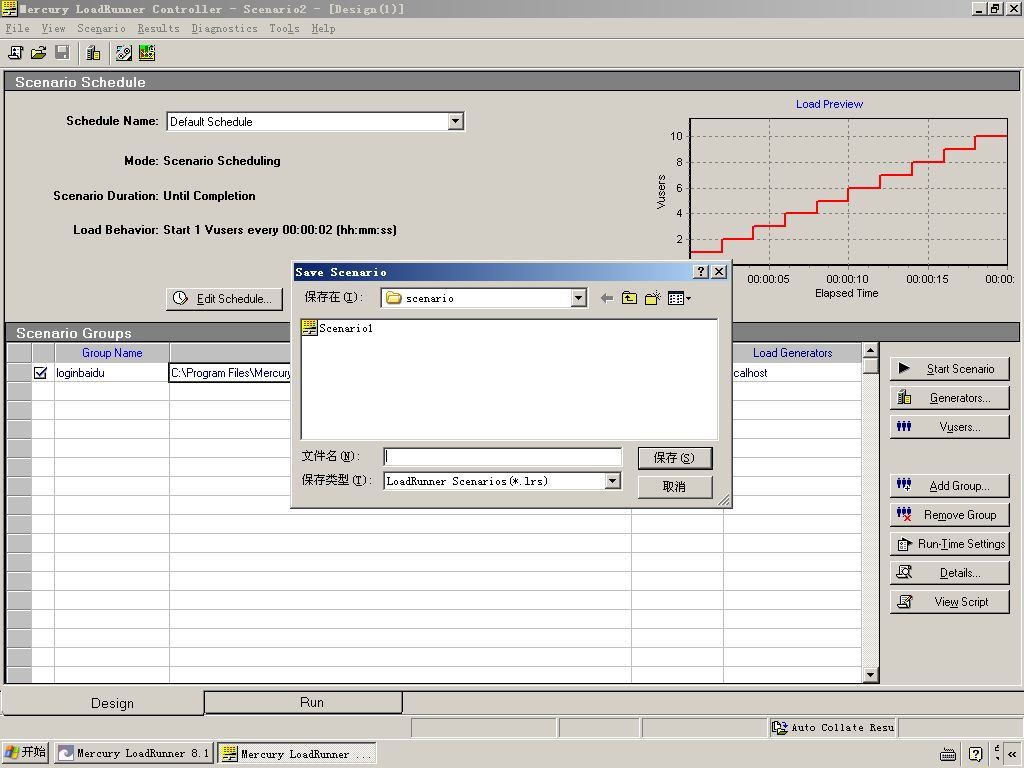The width and height of the screenshot is (1024, 768).
Task: Expand the Schedule Name dropdown
Action: click(455, 121)
